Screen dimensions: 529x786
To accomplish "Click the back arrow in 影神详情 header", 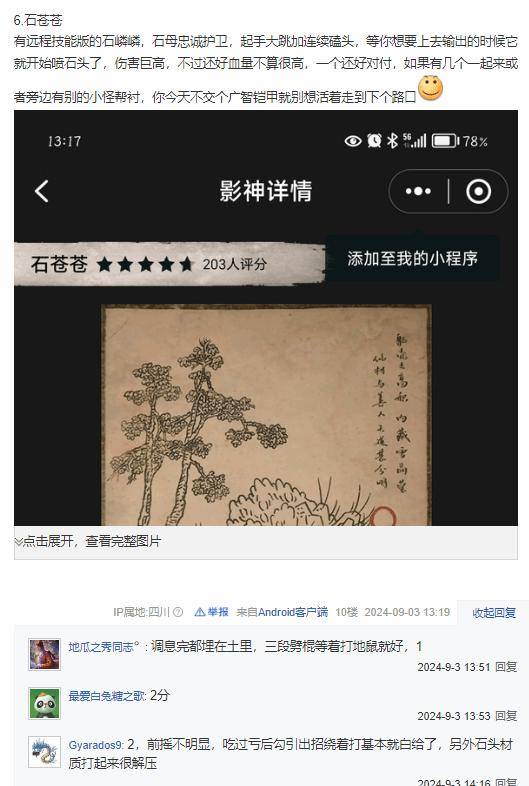I will [x=42, y=191].
